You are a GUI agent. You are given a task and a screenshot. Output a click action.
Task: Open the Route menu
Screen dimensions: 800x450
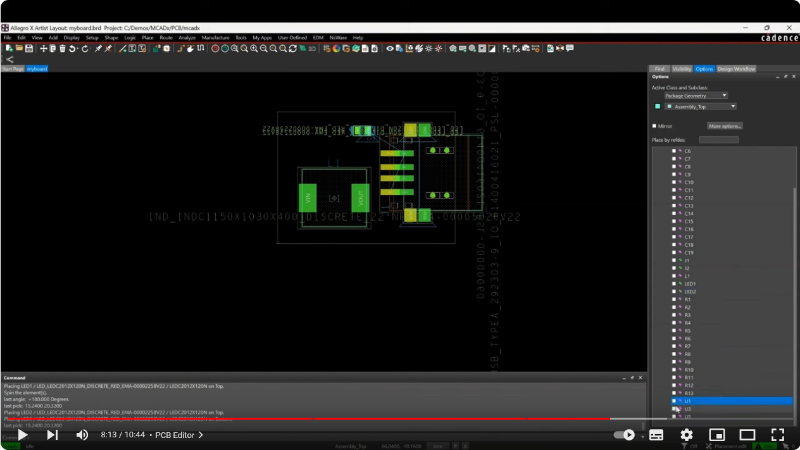(x=166, y=37)
